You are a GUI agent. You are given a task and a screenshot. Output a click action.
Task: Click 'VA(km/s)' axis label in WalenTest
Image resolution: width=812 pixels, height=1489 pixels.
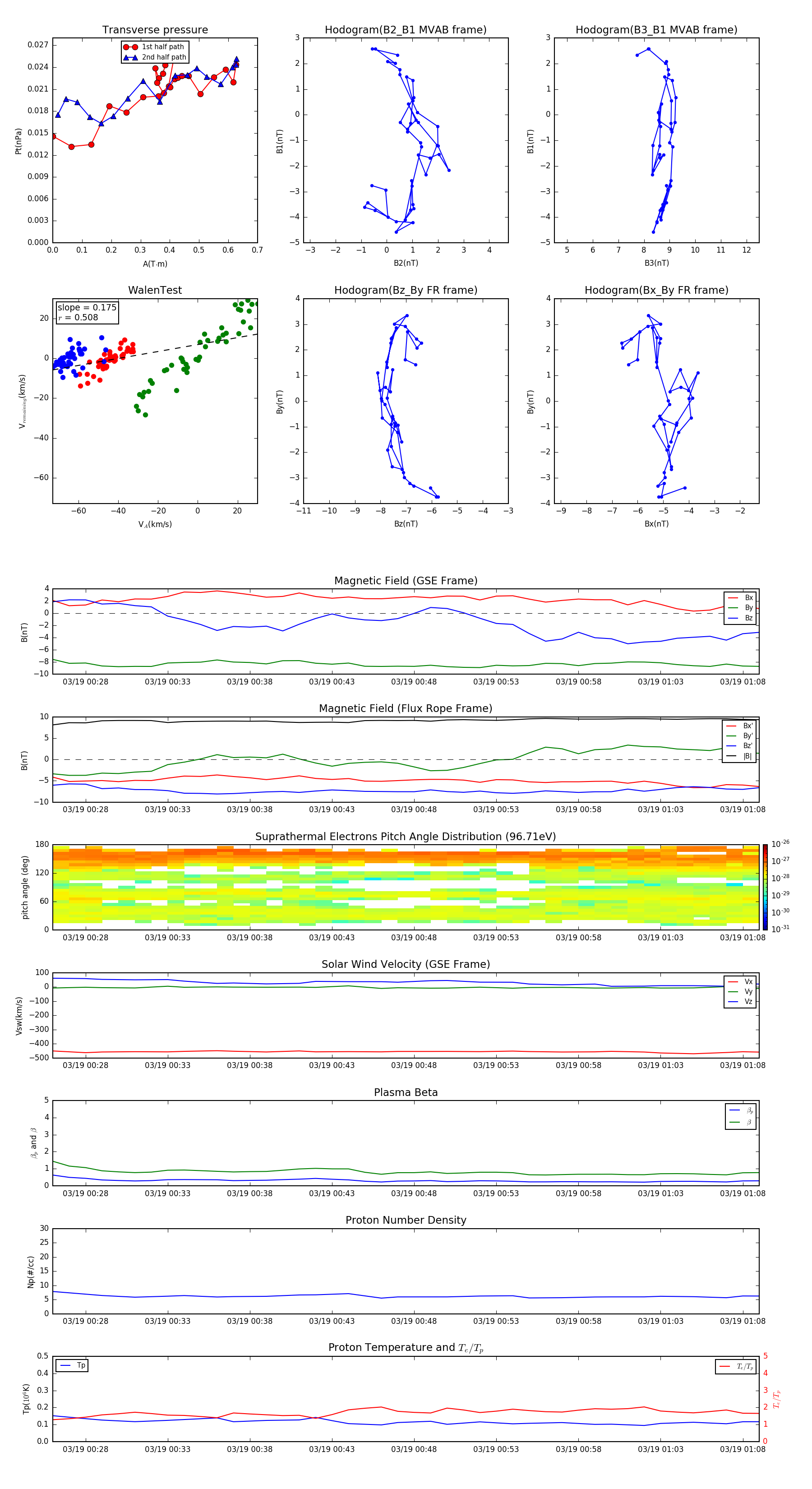155,524
